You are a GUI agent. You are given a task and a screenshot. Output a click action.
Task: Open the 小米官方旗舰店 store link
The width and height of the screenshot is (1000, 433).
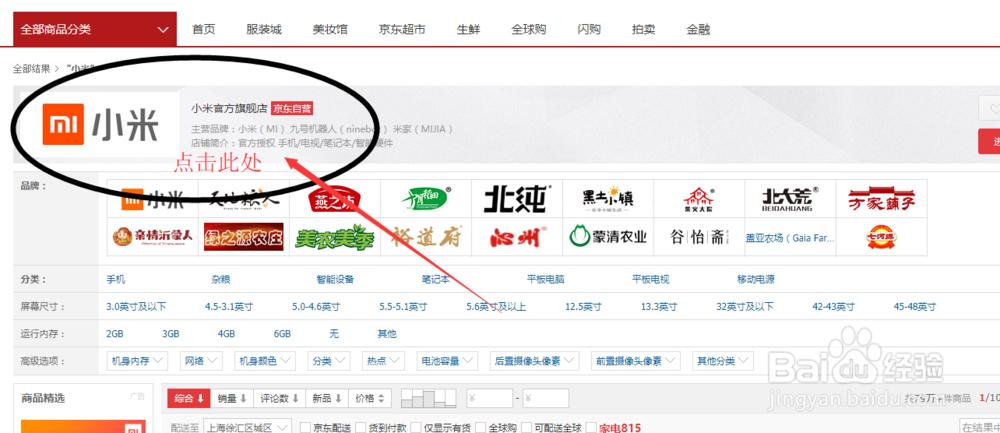pyautogui.click(x=229, y=108)
